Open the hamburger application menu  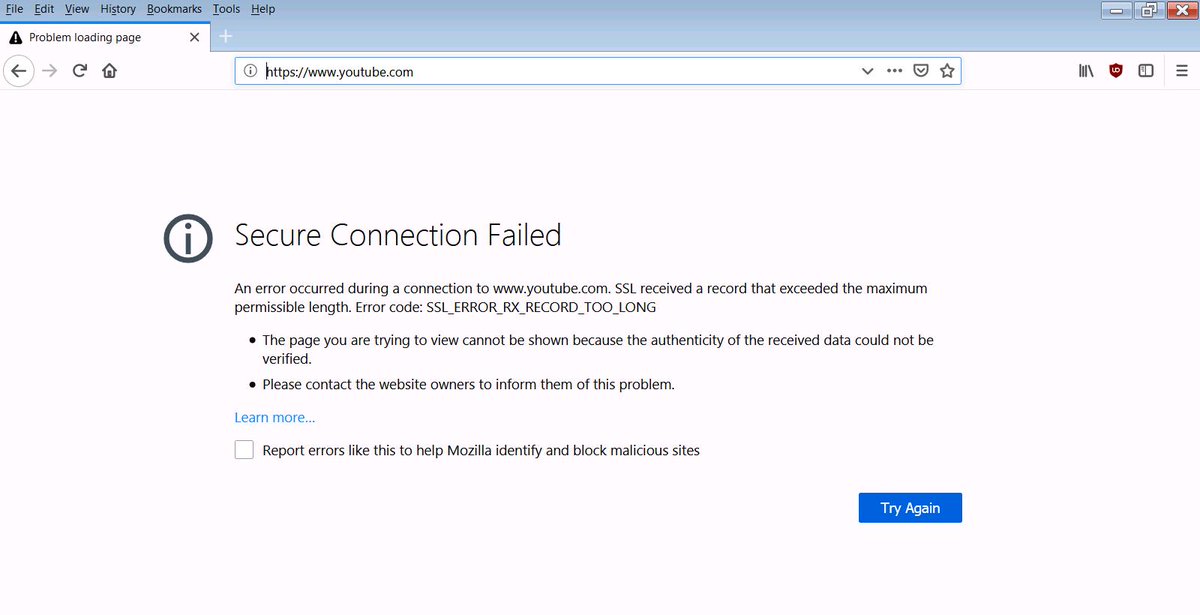(1182, 71)
